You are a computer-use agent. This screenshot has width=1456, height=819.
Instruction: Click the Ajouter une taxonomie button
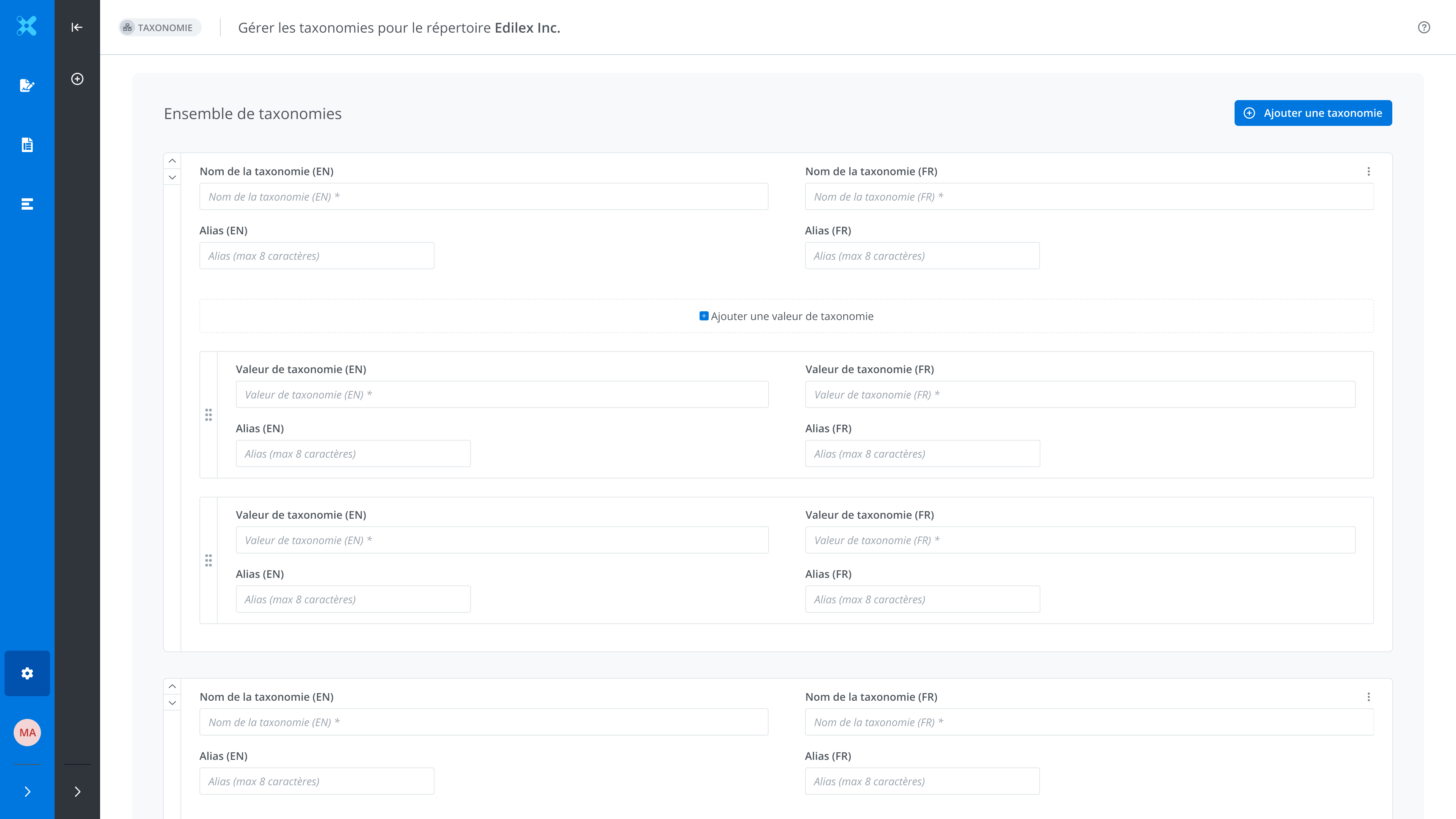pos(1312,113)
